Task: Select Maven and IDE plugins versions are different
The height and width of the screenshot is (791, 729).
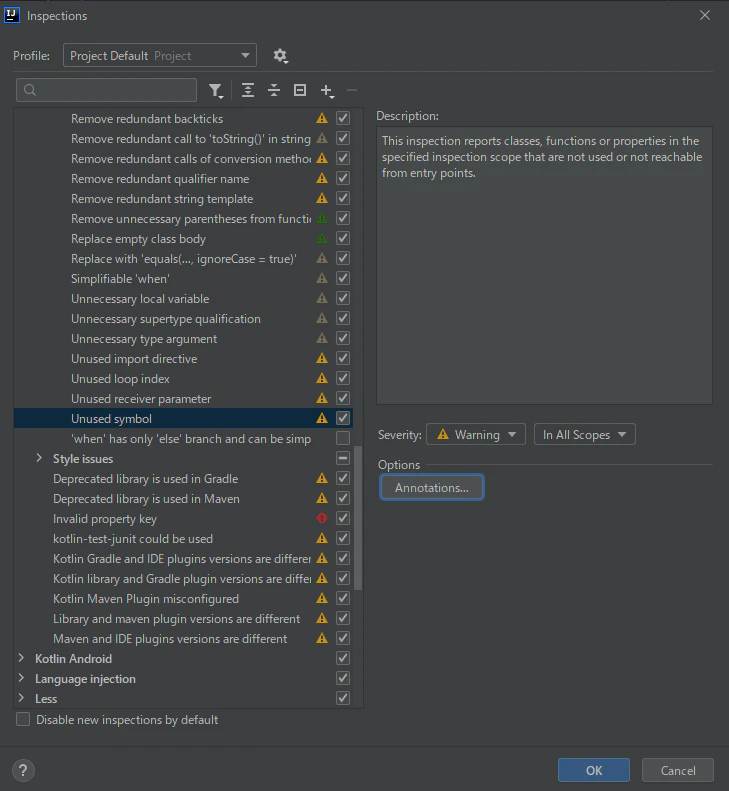Action: pyautogui.click(x=183, y=639)
